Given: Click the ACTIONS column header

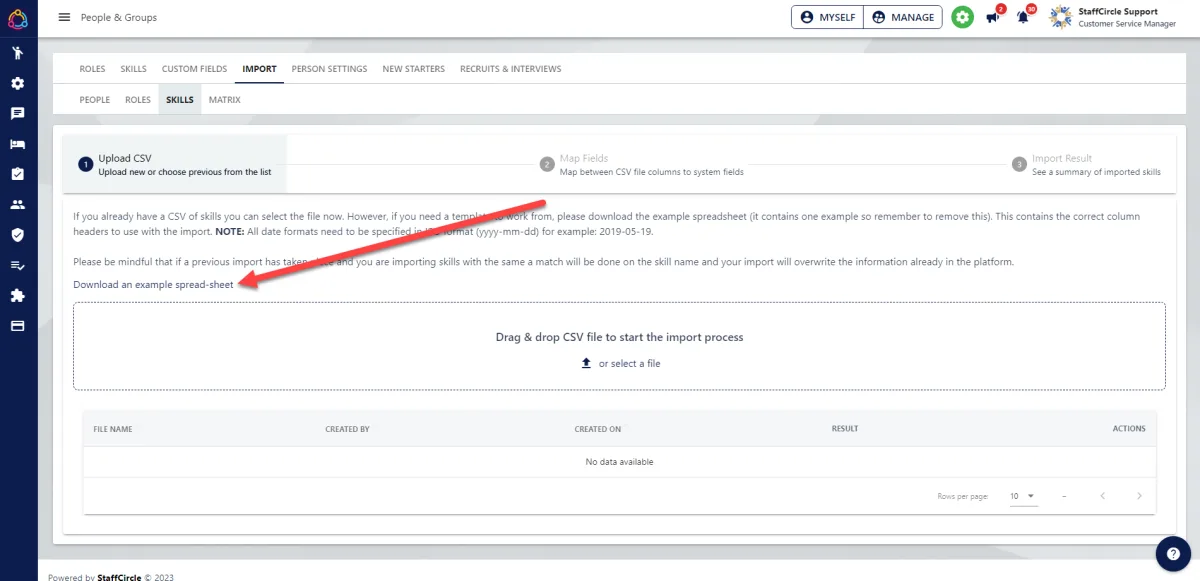Looking at the screenshot, I should 1129,429.
